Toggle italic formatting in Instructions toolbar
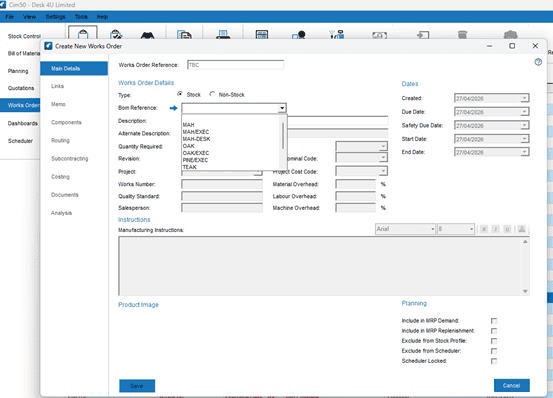 coord(496,229)
